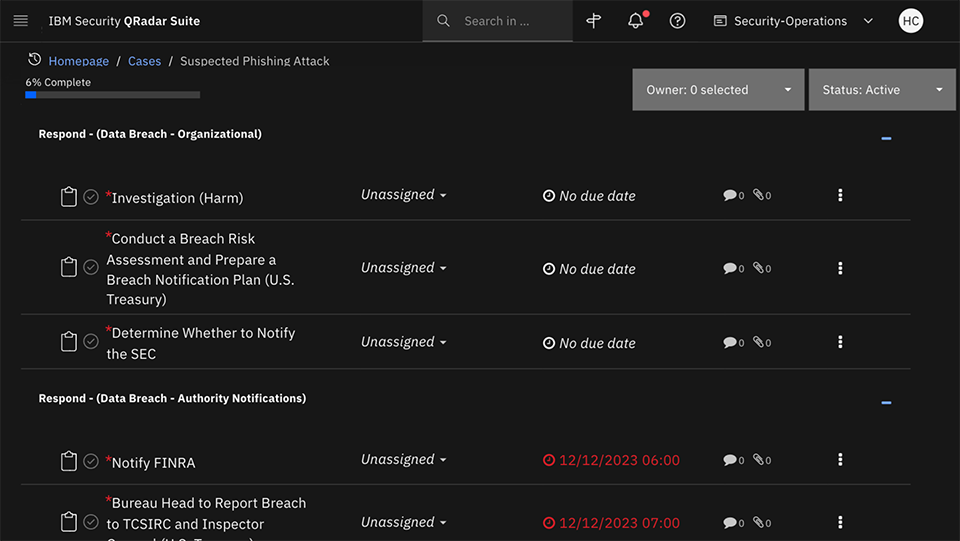The image size is (960, 541).
Task: Open Conduct a Breach Risk Assessment task name
Action: click(x=200, y=269)
